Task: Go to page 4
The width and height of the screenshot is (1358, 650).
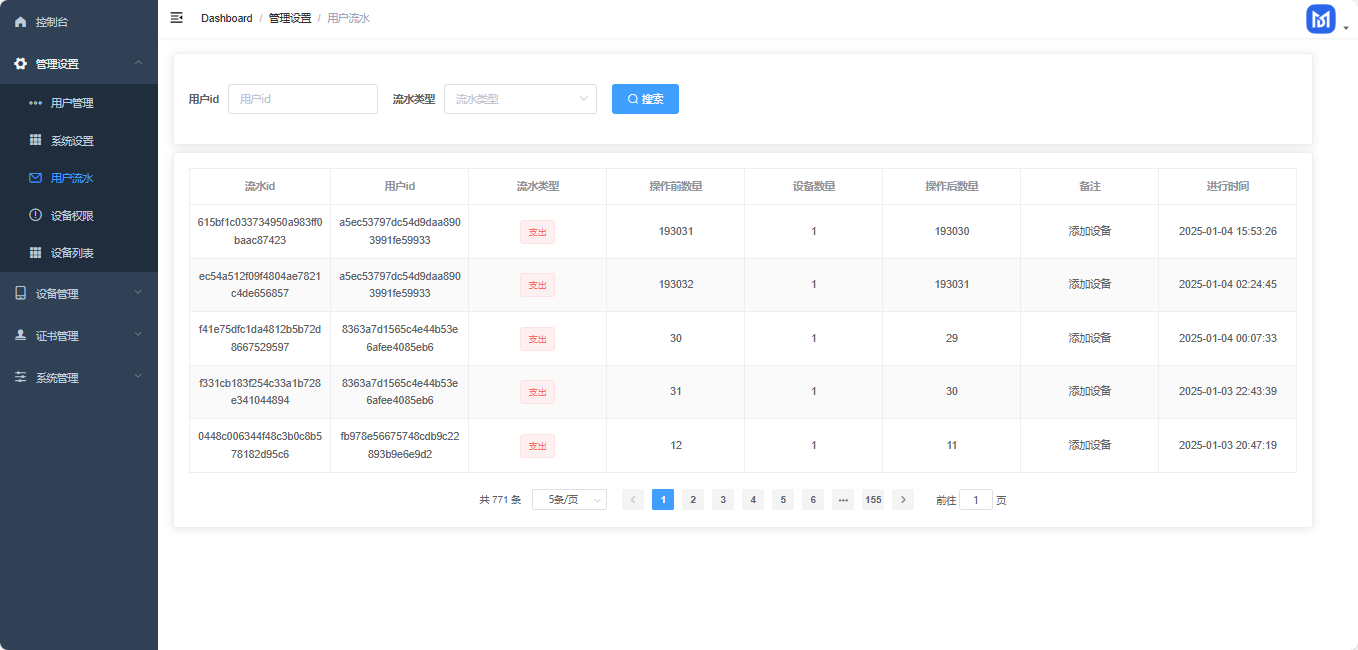Action: point(753,500)
